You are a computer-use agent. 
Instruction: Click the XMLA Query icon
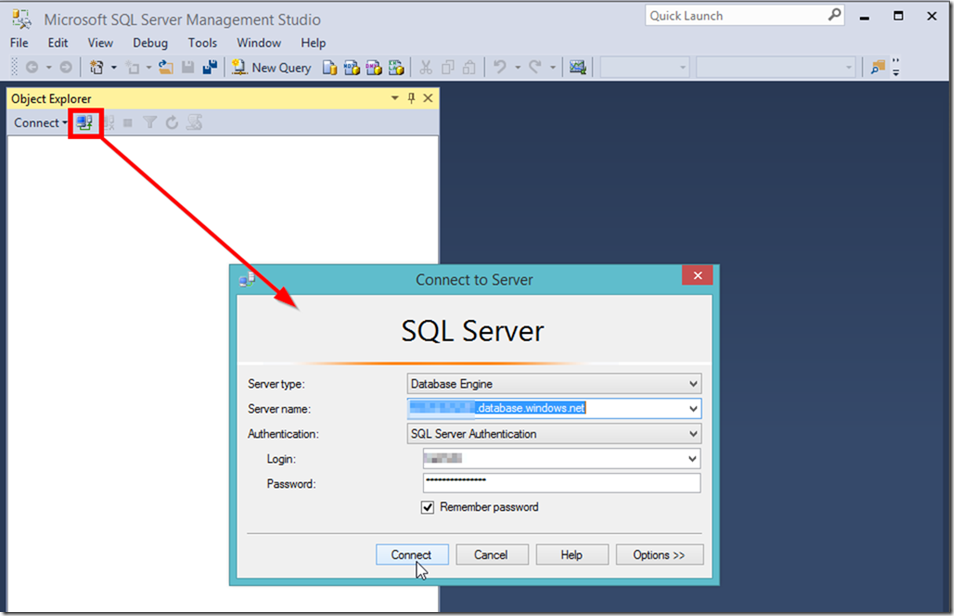(x=396, y=68)
